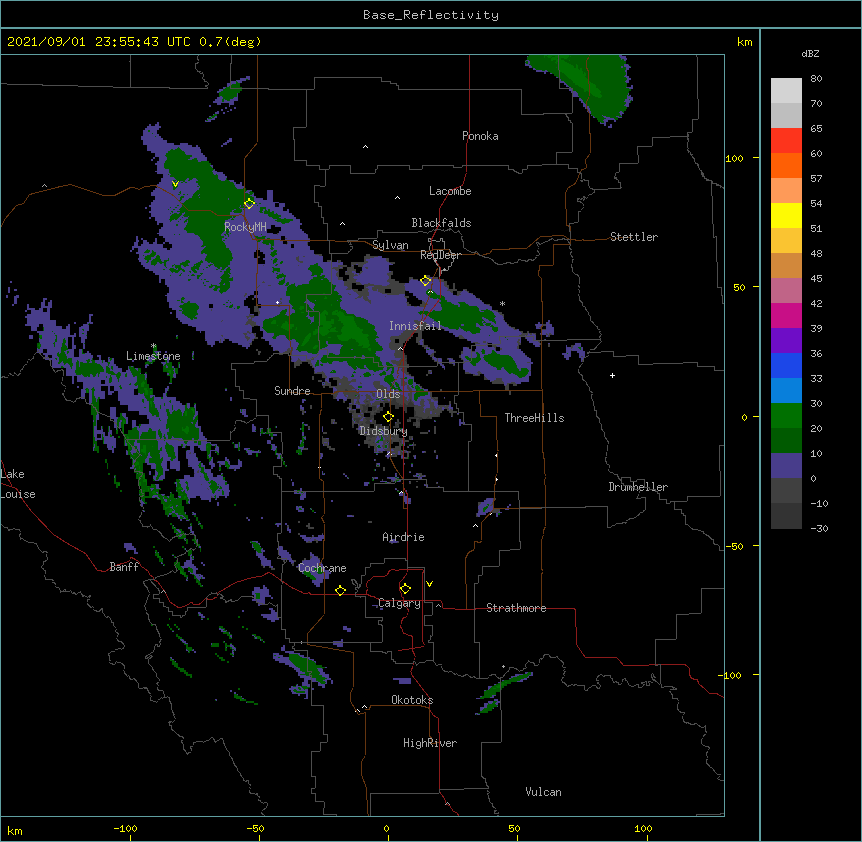Select the purple swatch between 39 and 36 dBZ
This screenshot has width=862, height=842.
coord(786,341)
